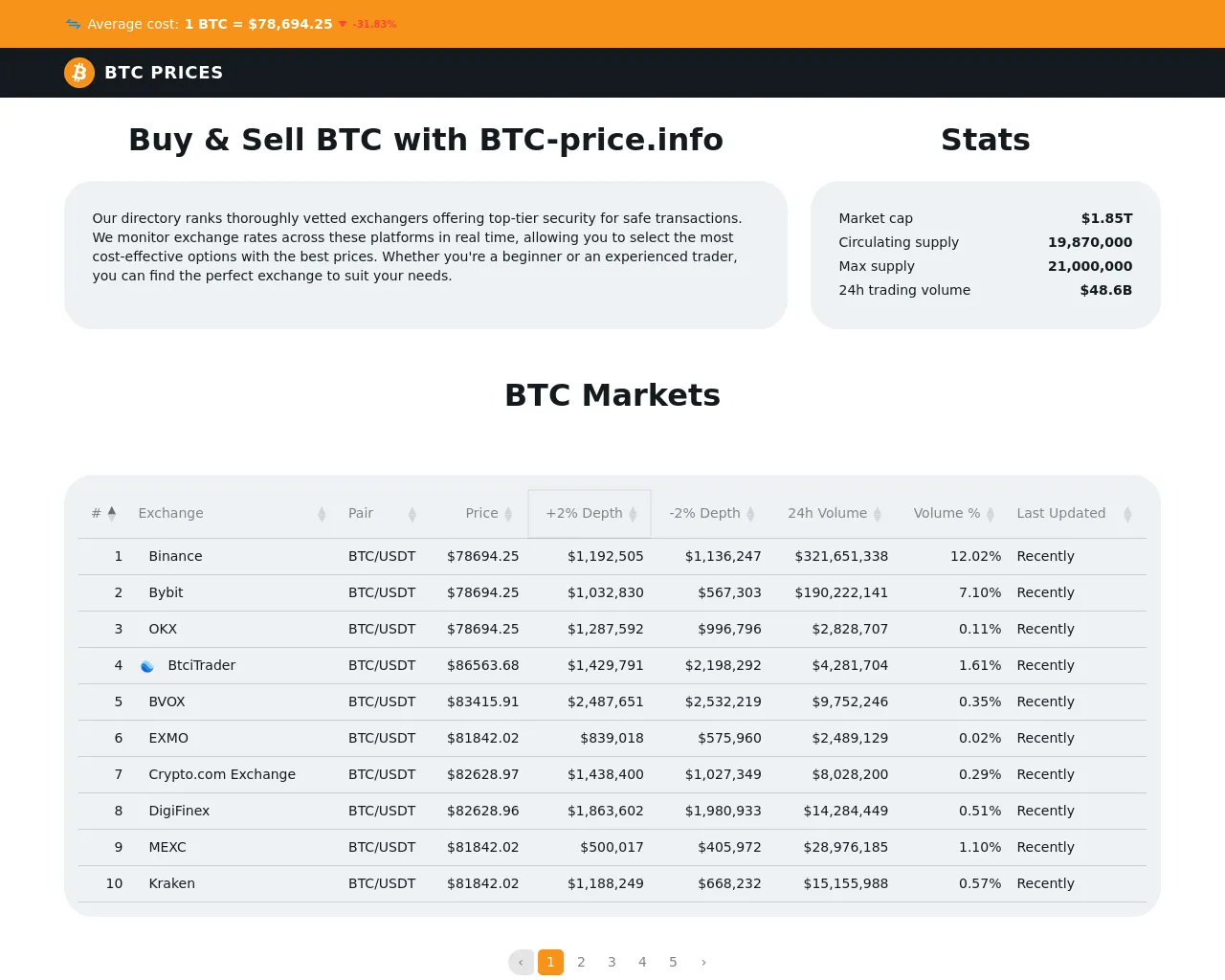Click the Market cap label
The height and width of the screenshot is (980, 1225).
pos(876,218)
